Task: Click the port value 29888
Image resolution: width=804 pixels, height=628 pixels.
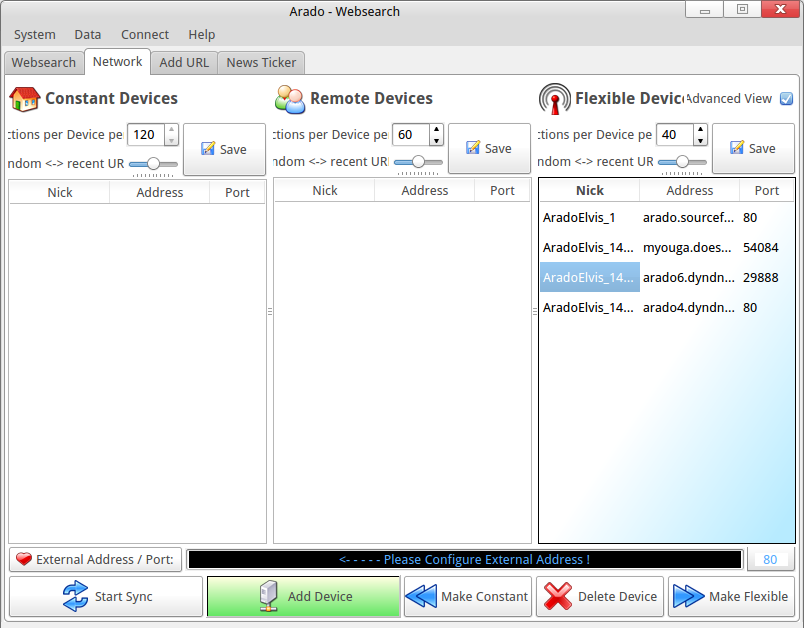Action: pos(760,277)
